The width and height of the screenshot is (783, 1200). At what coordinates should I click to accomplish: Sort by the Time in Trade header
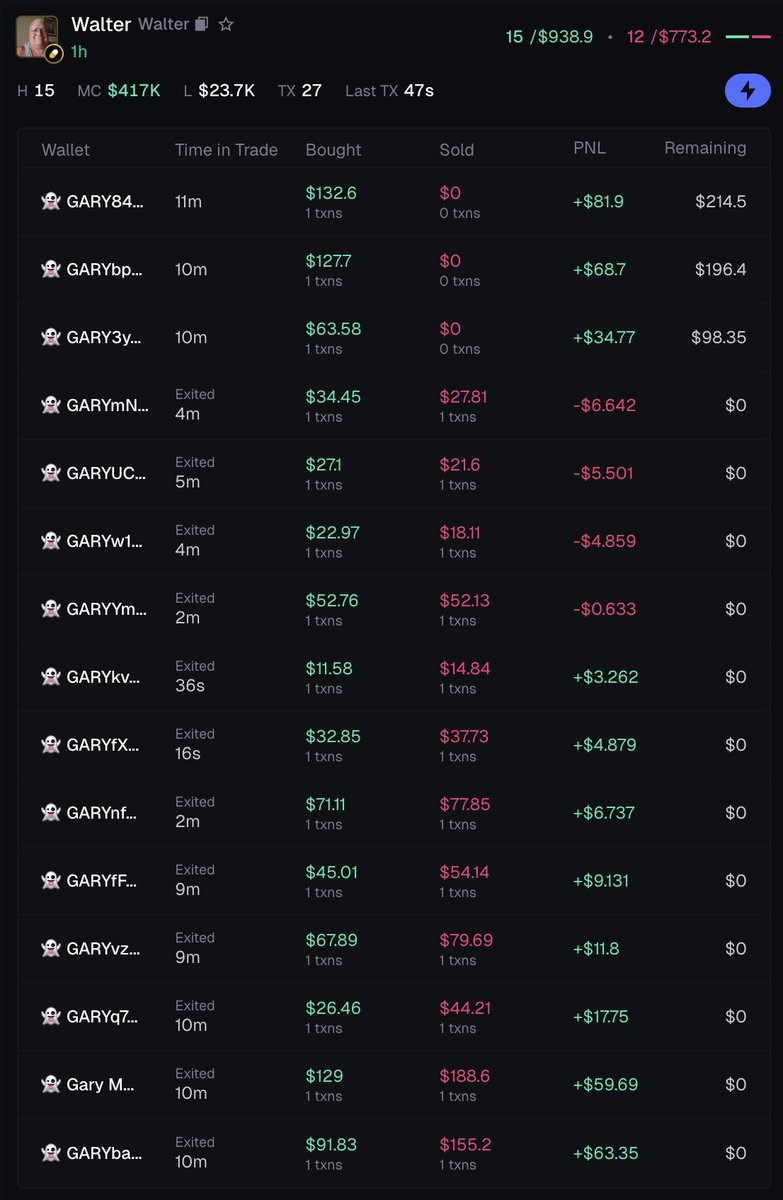226,150
